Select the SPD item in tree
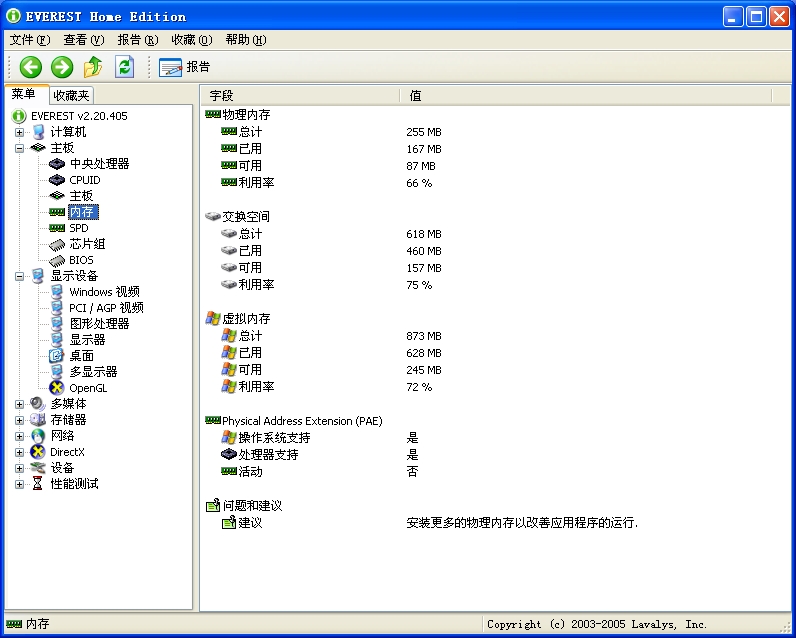 click(78, 228)
